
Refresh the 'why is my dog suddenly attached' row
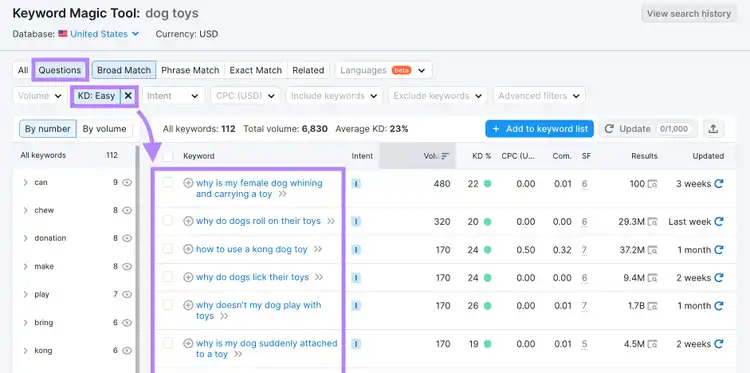click(x=718, y=344)
